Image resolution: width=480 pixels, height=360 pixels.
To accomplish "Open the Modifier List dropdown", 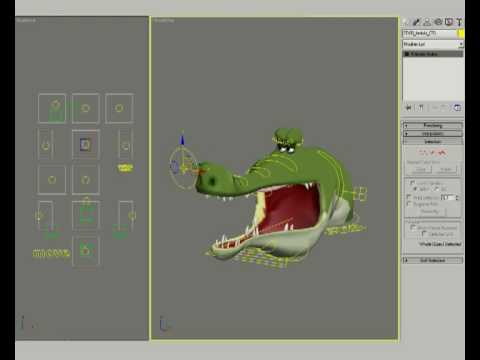I will click(433, 44).
